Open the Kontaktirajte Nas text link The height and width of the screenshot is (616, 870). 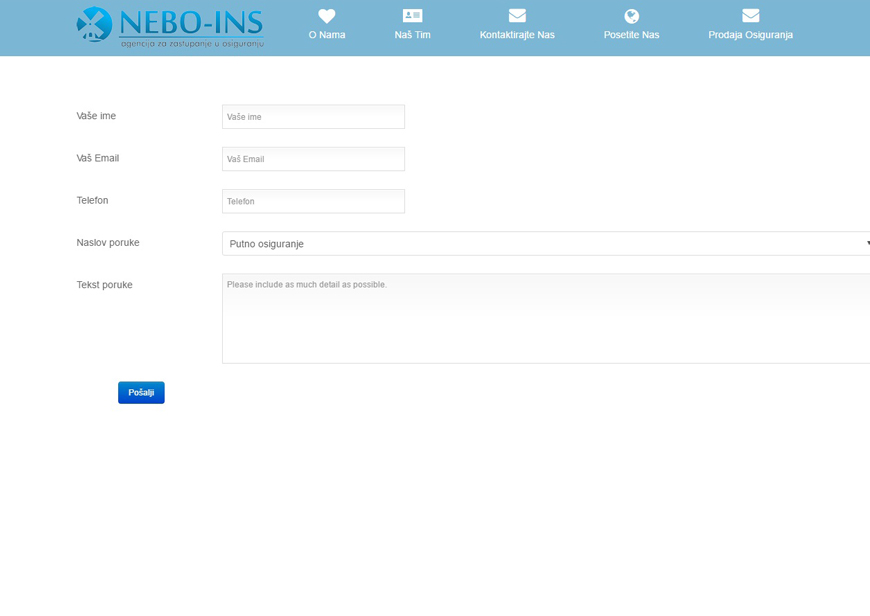[517, 35]
